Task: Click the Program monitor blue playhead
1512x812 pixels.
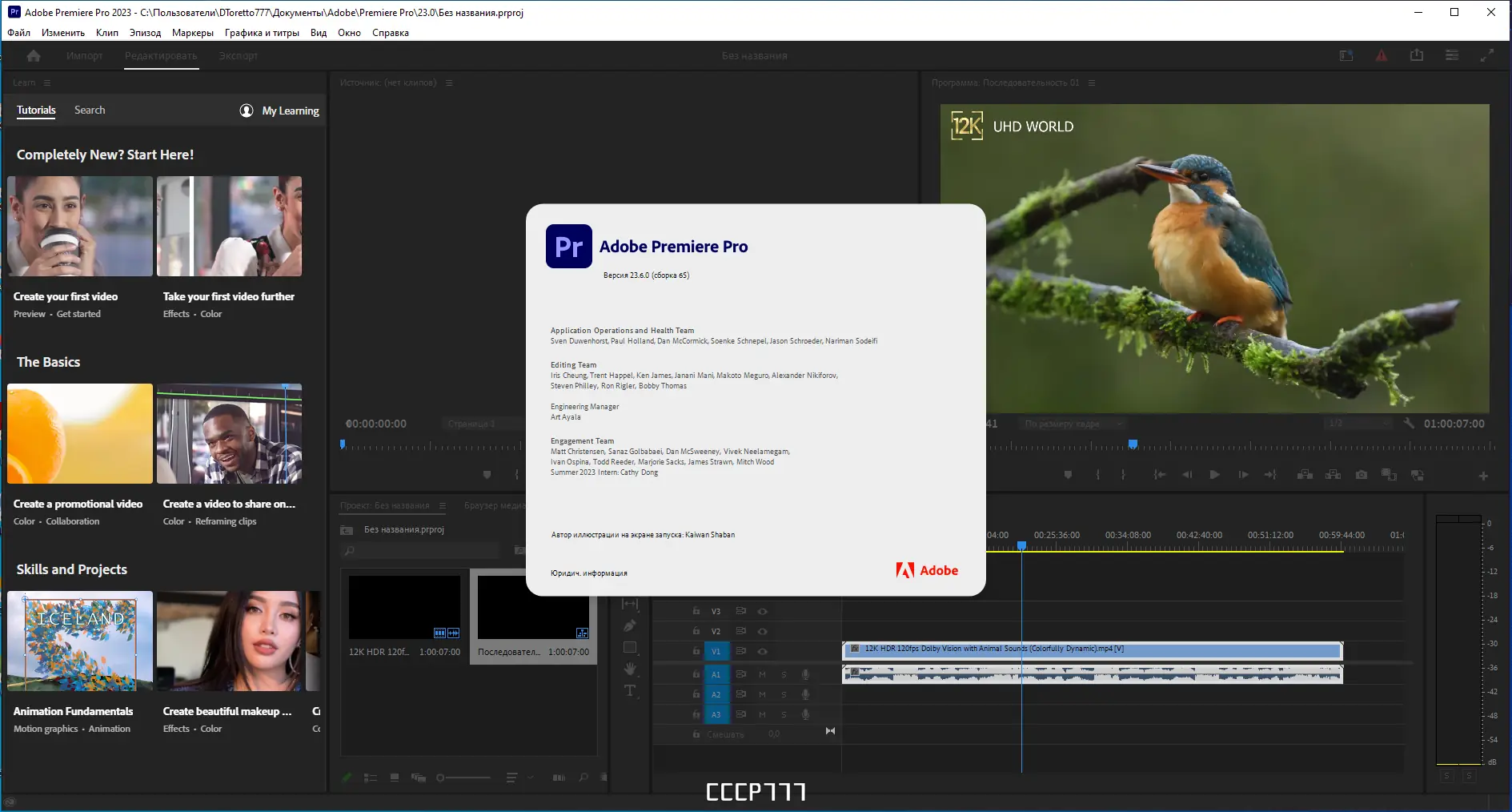Action: point(1133,444)
